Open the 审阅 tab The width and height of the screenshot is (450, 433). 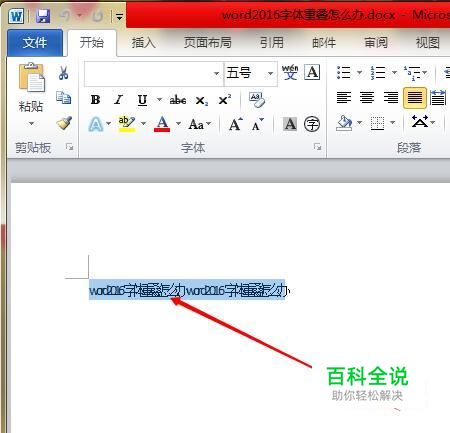point(376,43)
